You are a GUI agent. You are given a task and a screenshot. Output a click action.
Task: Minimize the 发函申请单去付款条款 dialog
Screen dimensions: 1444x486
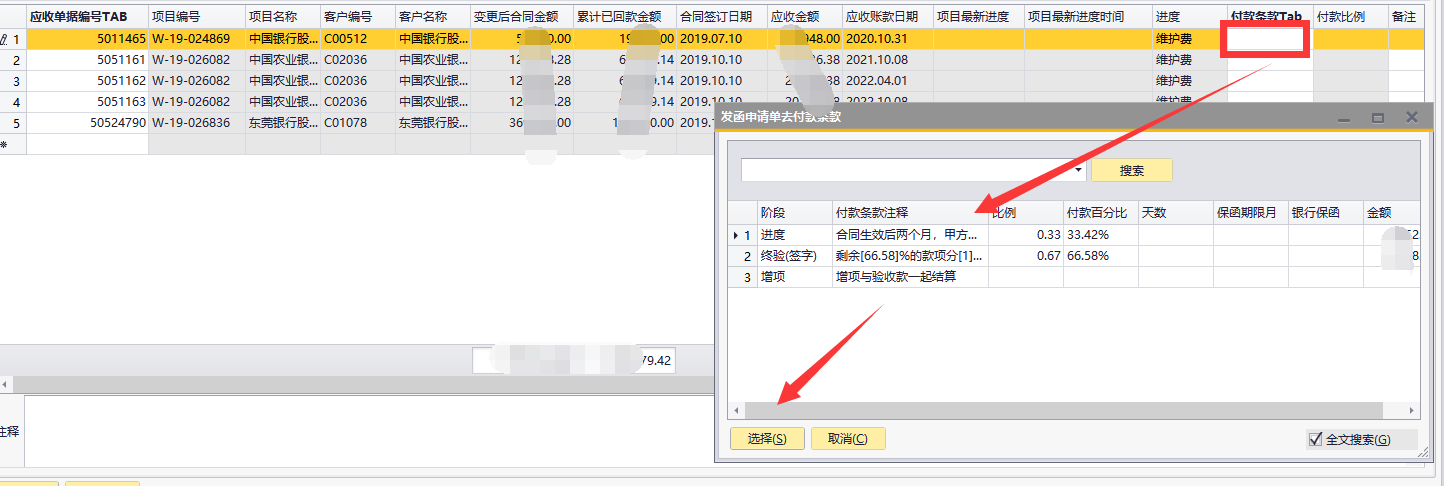[1343, 118]
